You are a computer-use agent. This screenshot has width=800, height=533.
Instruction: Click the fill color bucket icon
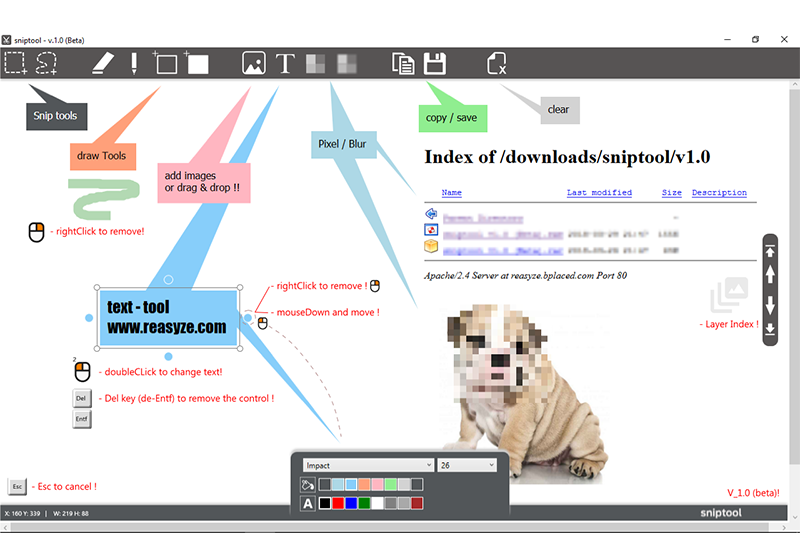click(x=308, y=484)
